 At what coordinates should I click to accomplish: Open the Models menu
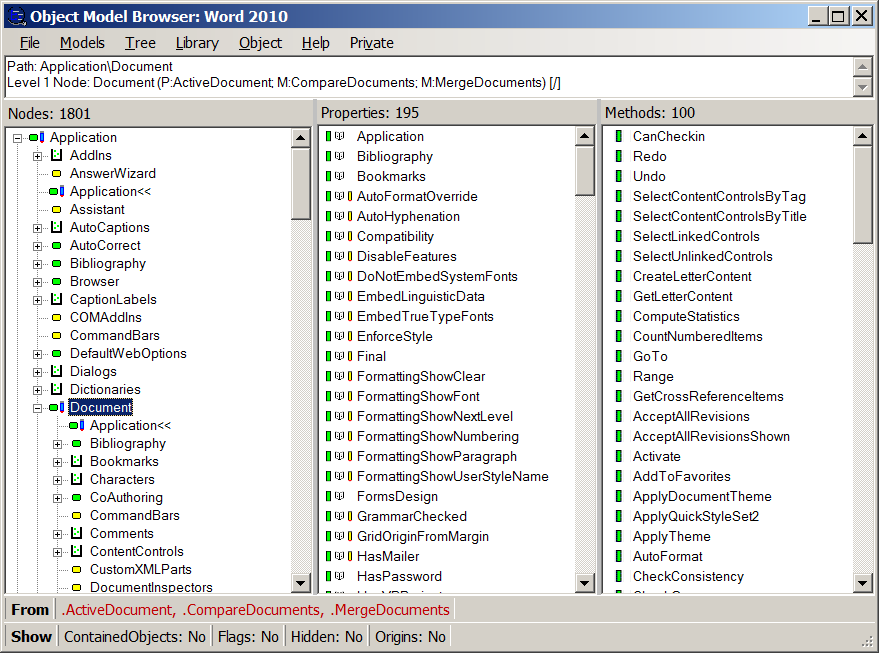click(x=82, y=43)
